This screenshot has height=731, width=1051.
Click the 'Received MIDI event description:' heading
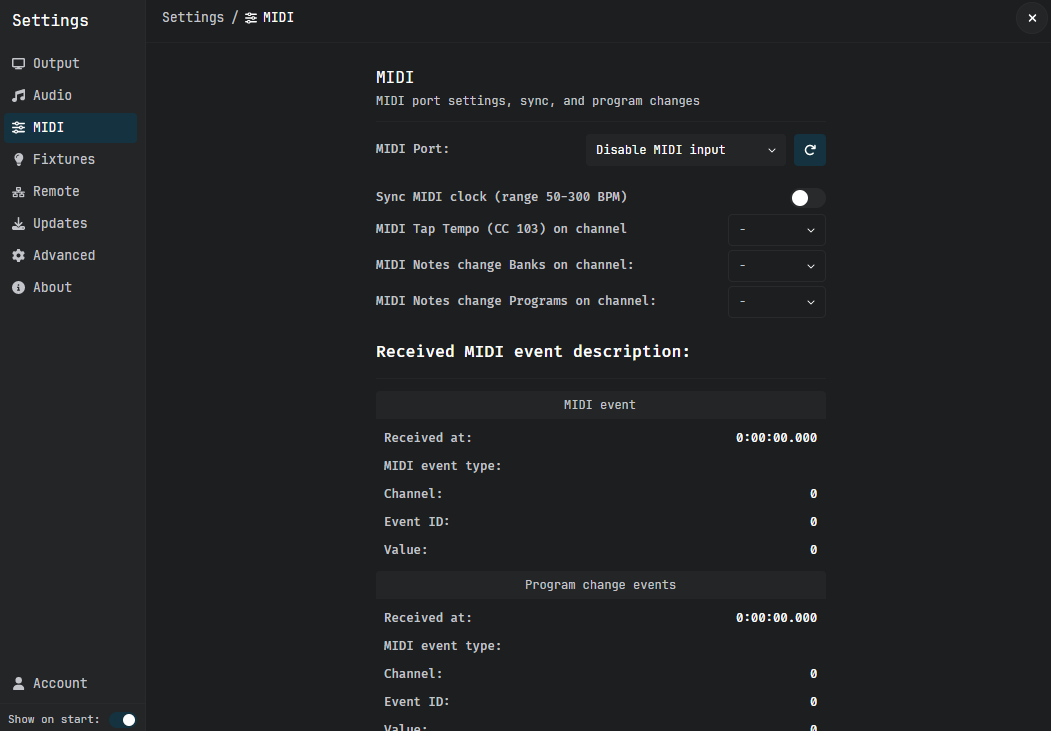pyautogui.click(x=533, y=352)
